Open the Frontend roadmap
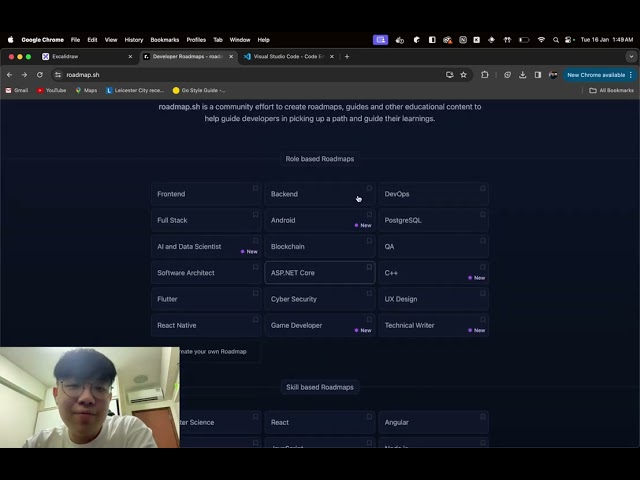640x480 pixels. tap(206, 194)
